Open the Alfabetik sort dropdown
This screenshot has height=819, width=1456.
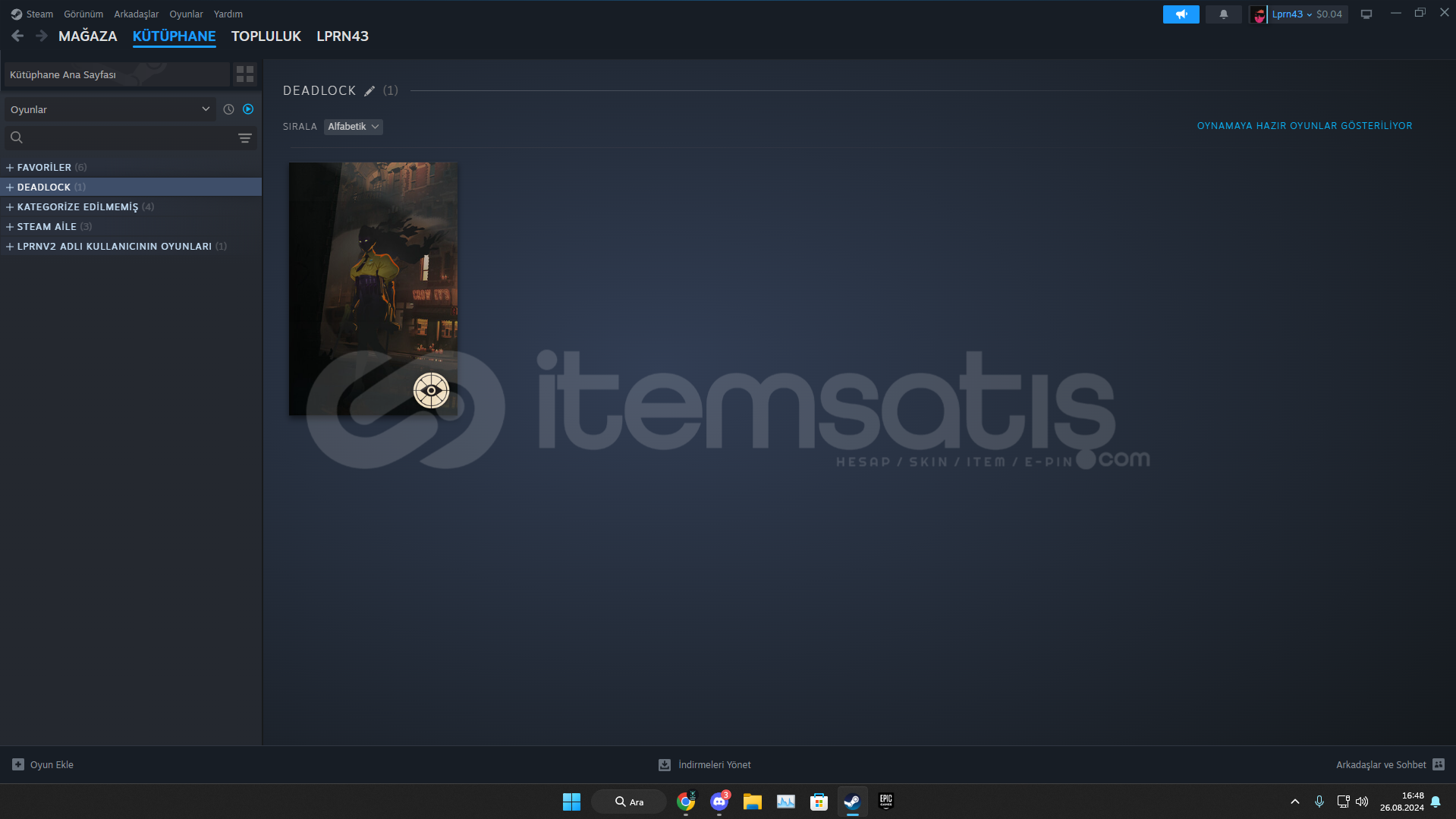tap(354, 127)
